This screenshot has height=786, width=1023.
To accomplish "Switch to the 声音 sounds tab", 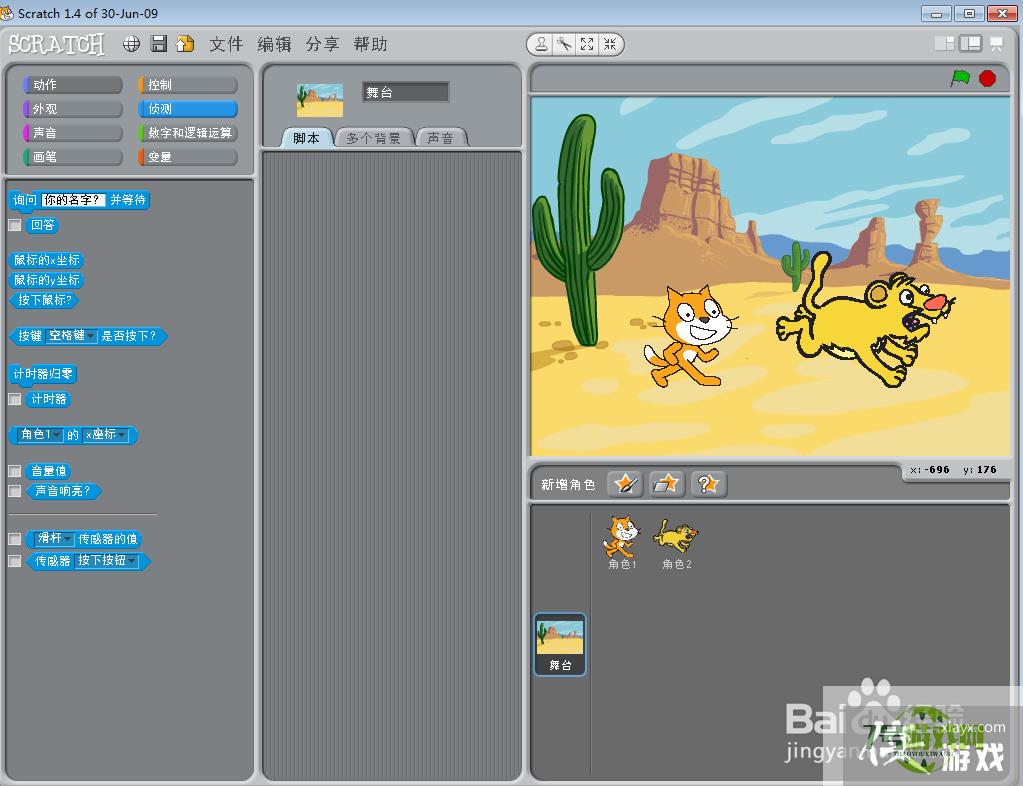I will pyautogui.click(x=441, y=138).
